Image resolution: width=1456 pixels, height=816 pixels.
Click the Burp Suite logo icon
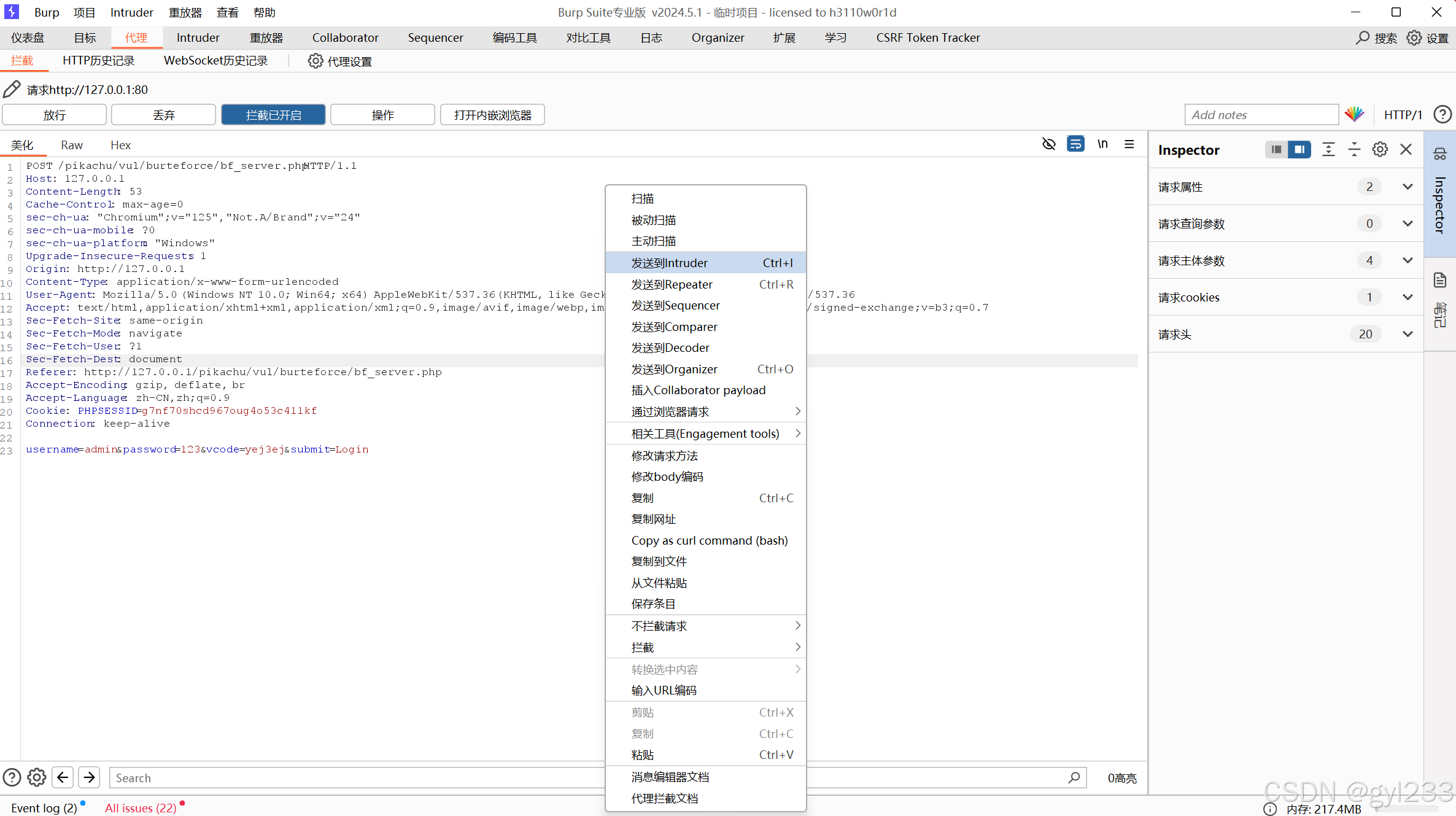[12, 12]
